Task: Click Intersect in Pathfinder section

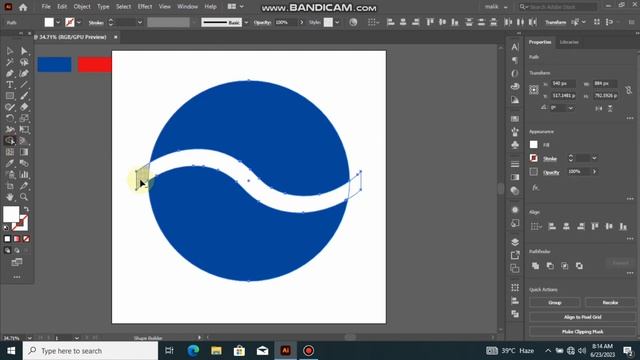Action: coord(564,266)
